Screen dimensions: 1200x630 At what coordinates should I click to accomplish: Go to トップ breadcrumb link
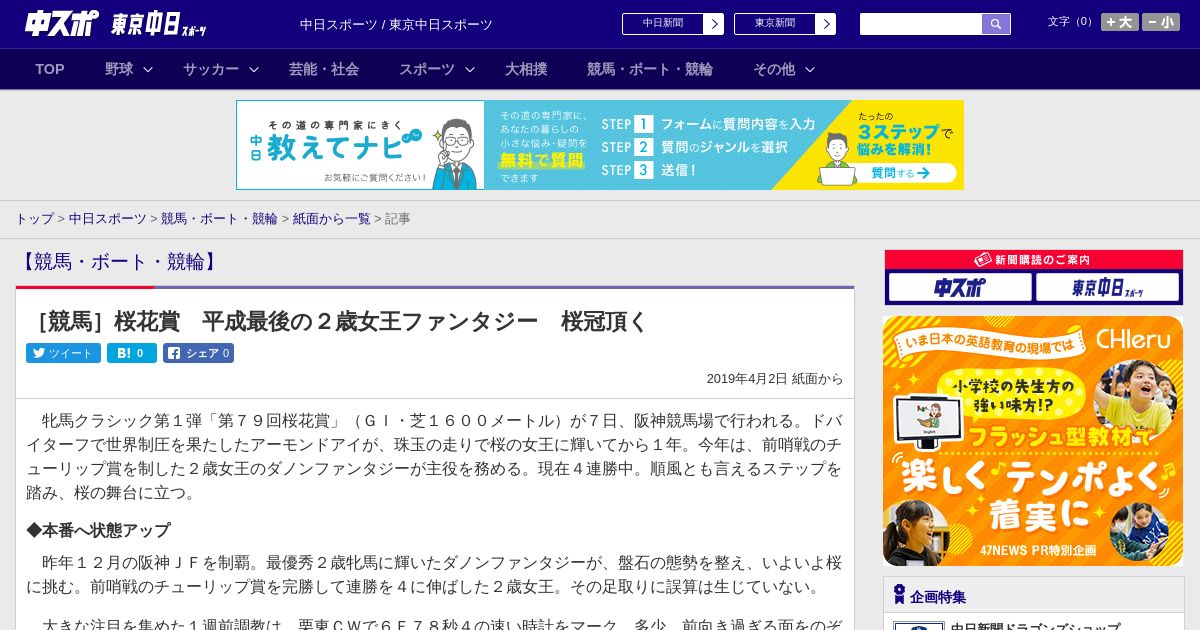click(x=34, y=218)
